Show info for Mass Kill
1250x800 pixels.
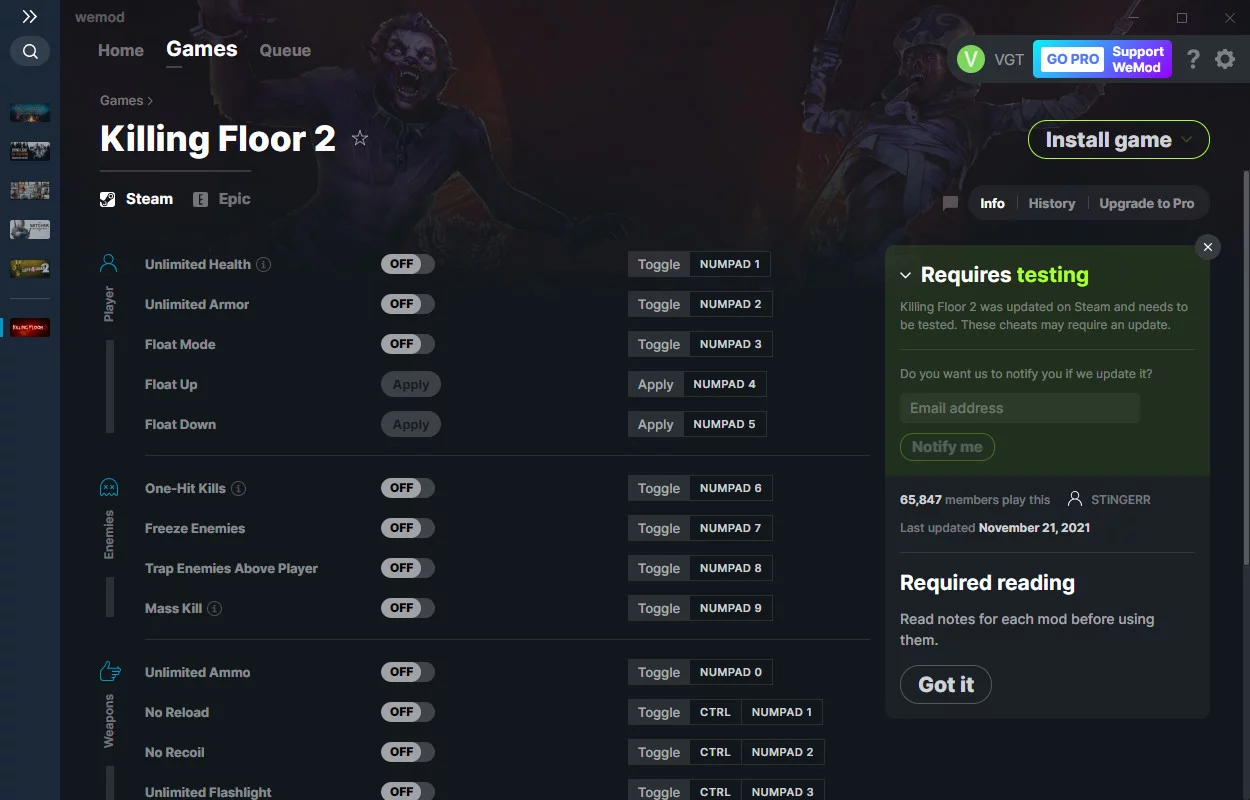[x=214, y=609]
